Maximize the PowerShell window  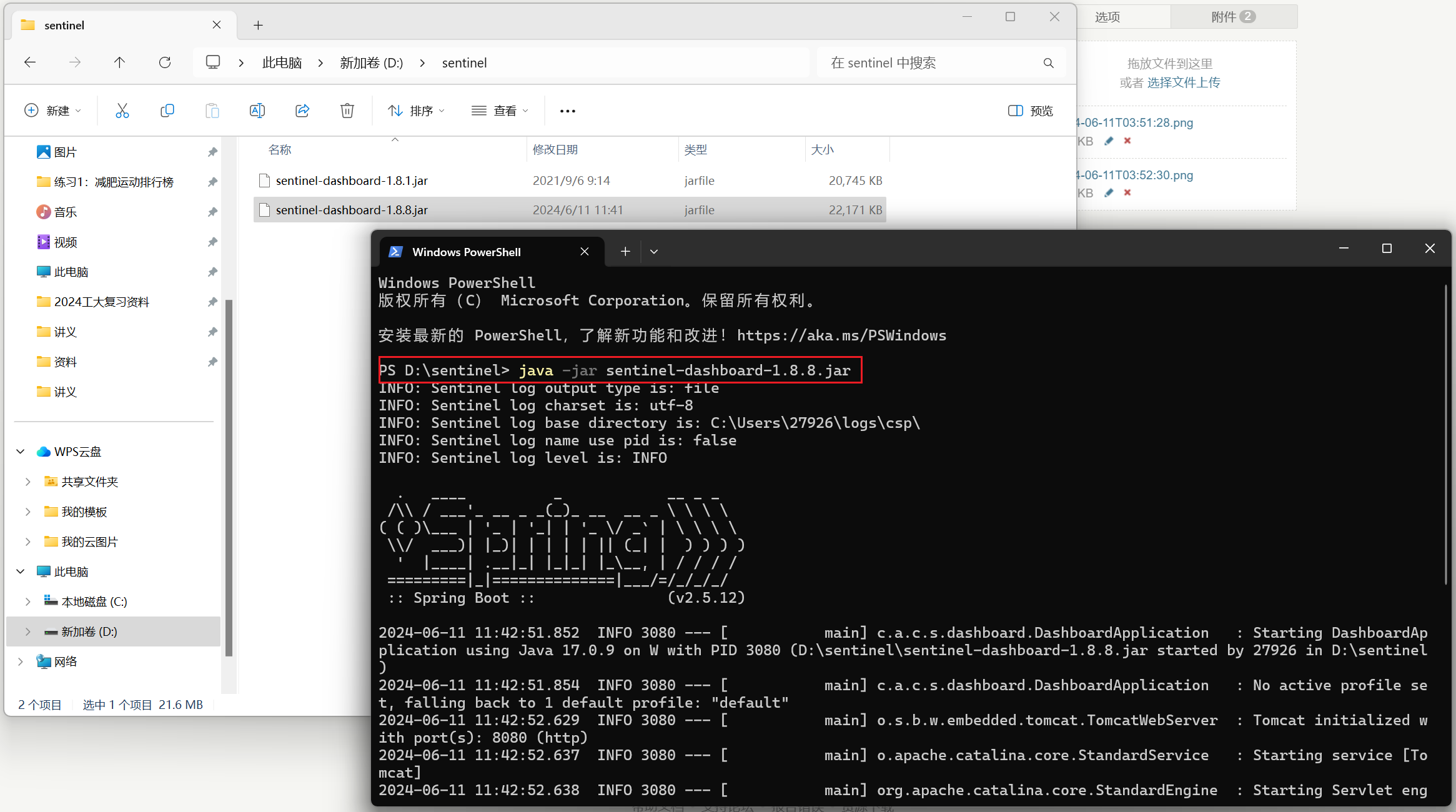[1387, 249]
